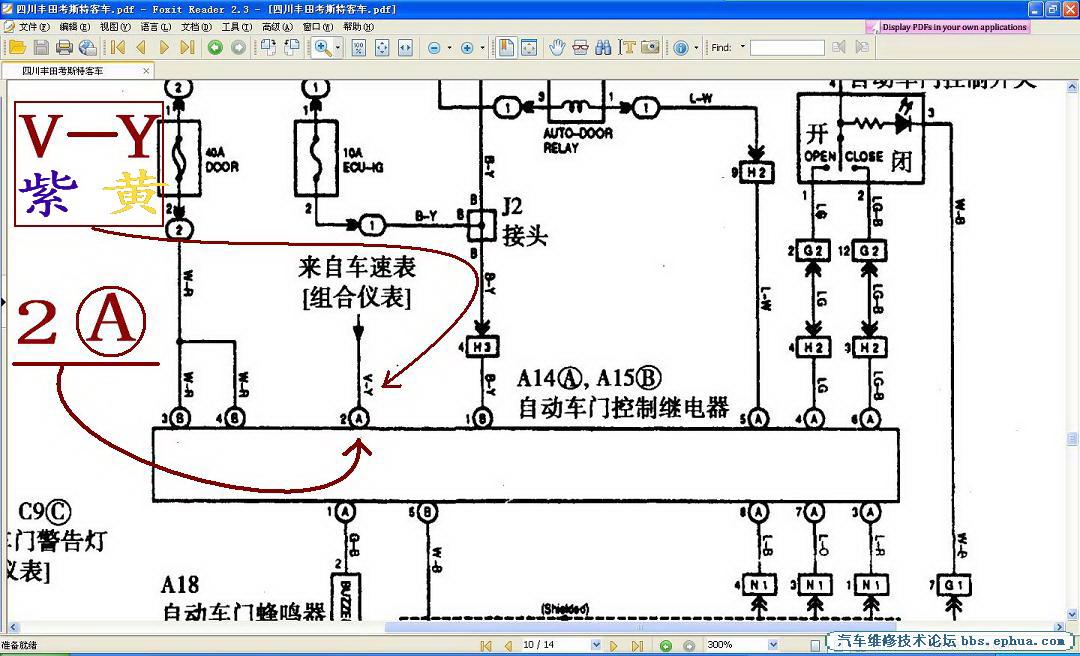This screenshot has height=656, width=1080.
Task: Open the 语言(L) menu
Action: (156, 27)
